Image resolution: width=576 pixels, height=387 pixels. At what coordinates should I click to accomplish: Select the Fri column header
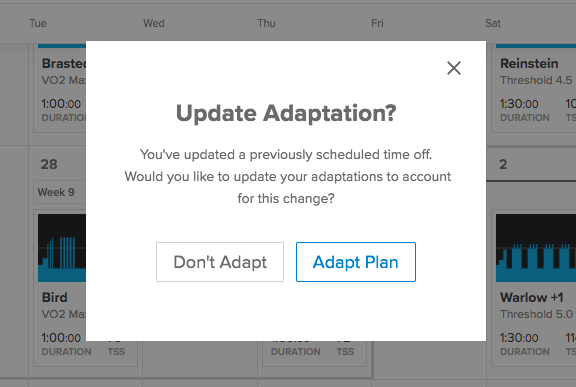[377, 23]
